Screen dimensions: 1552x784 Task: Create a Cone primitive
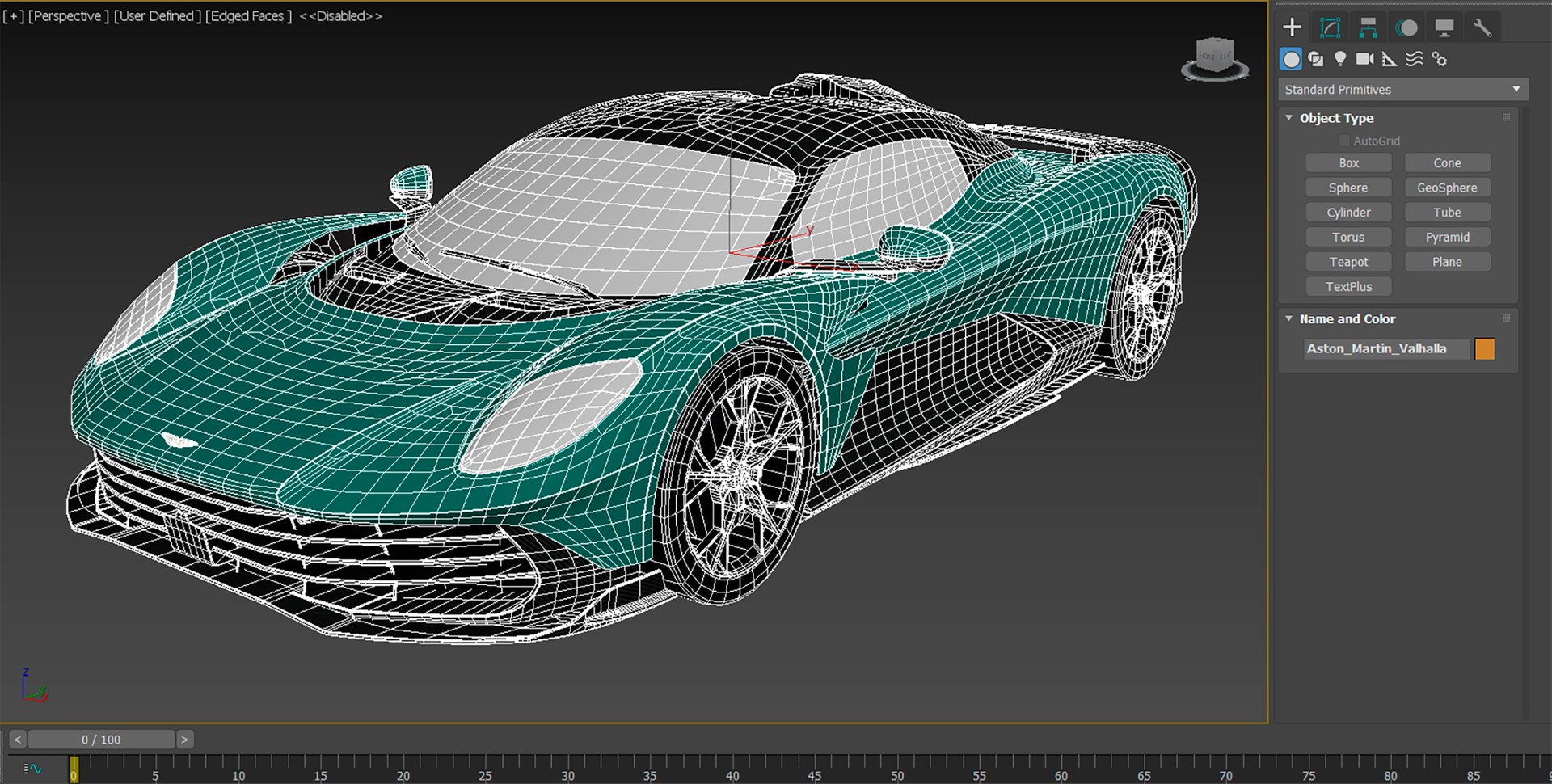pos(1447,163)
